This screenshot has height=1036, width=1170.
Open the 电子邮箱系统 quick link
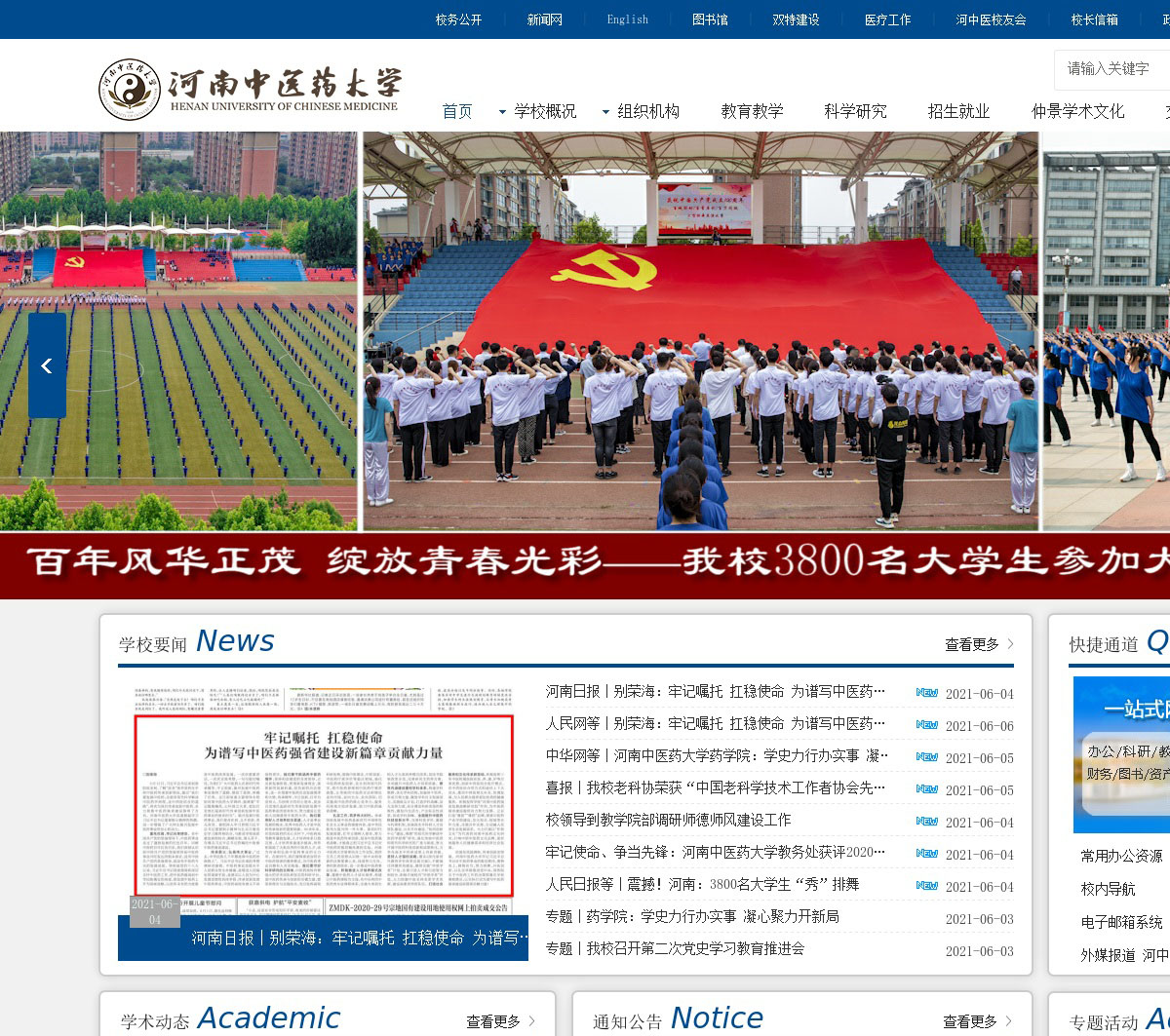1121,923
